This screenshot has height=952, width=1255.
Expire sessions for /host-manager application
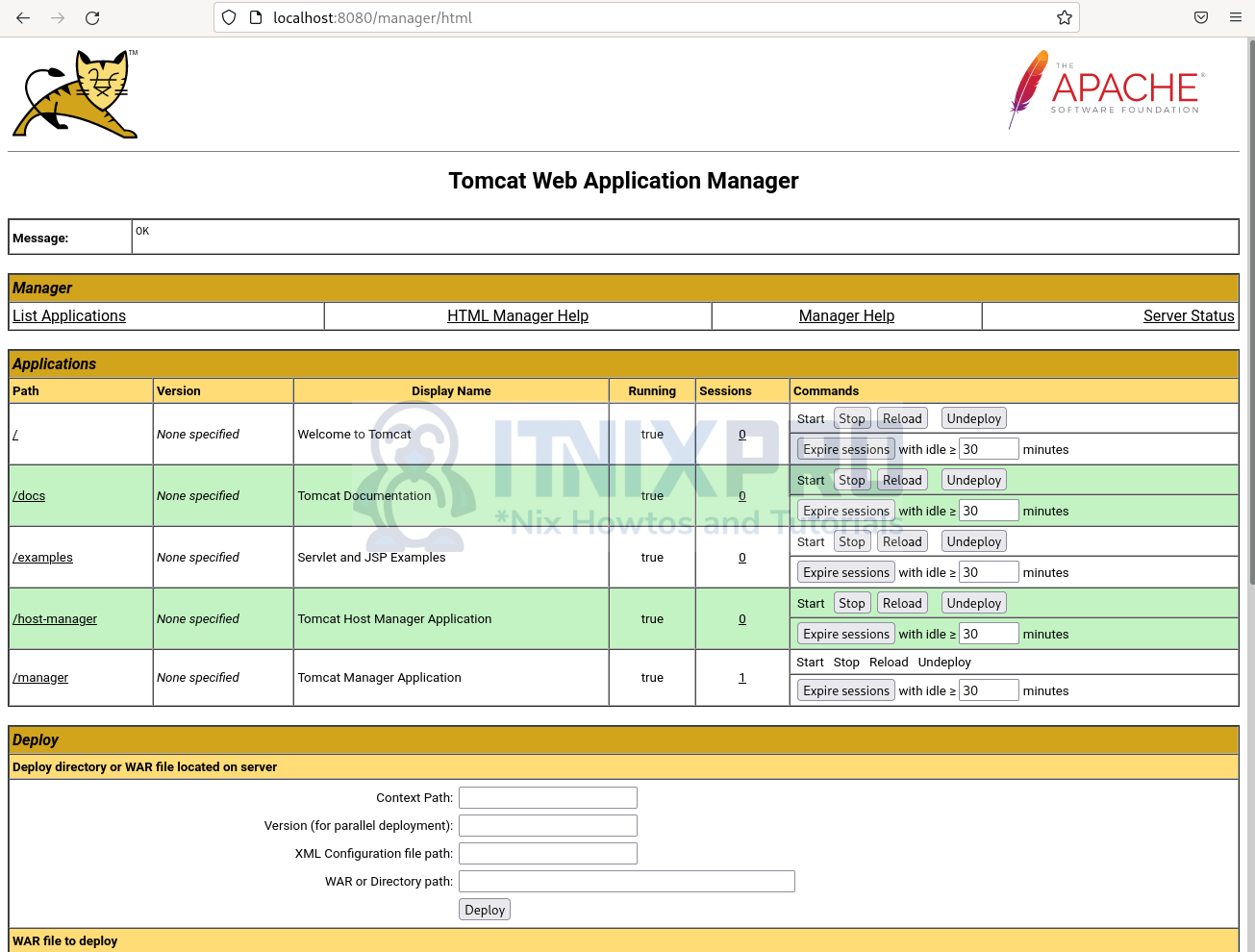pyautogui.click(x=846, y=634)
